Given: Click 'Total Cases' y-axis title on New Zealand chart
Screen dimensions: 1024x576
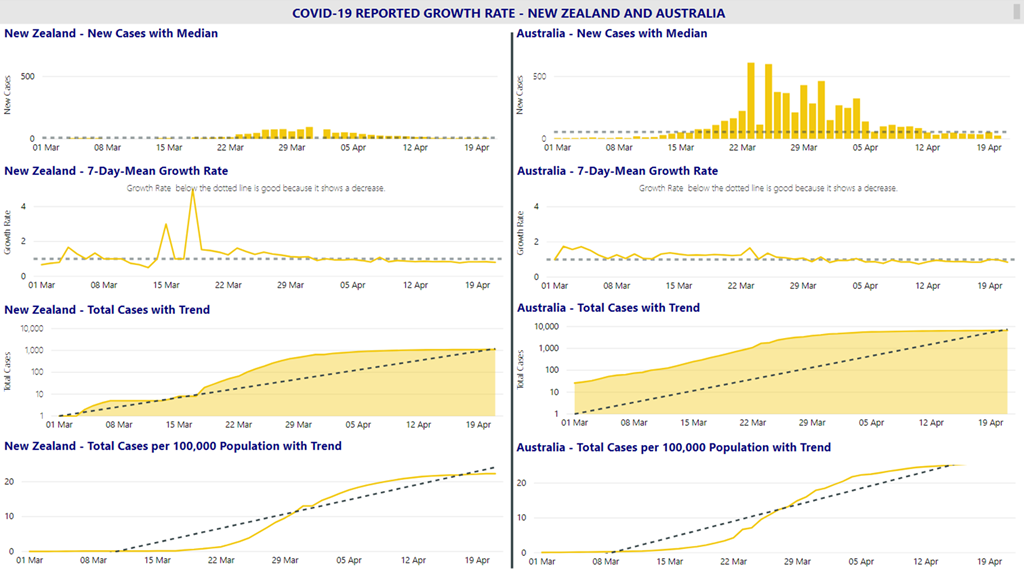Looking at the screenshot, I should tap(9, 370).
